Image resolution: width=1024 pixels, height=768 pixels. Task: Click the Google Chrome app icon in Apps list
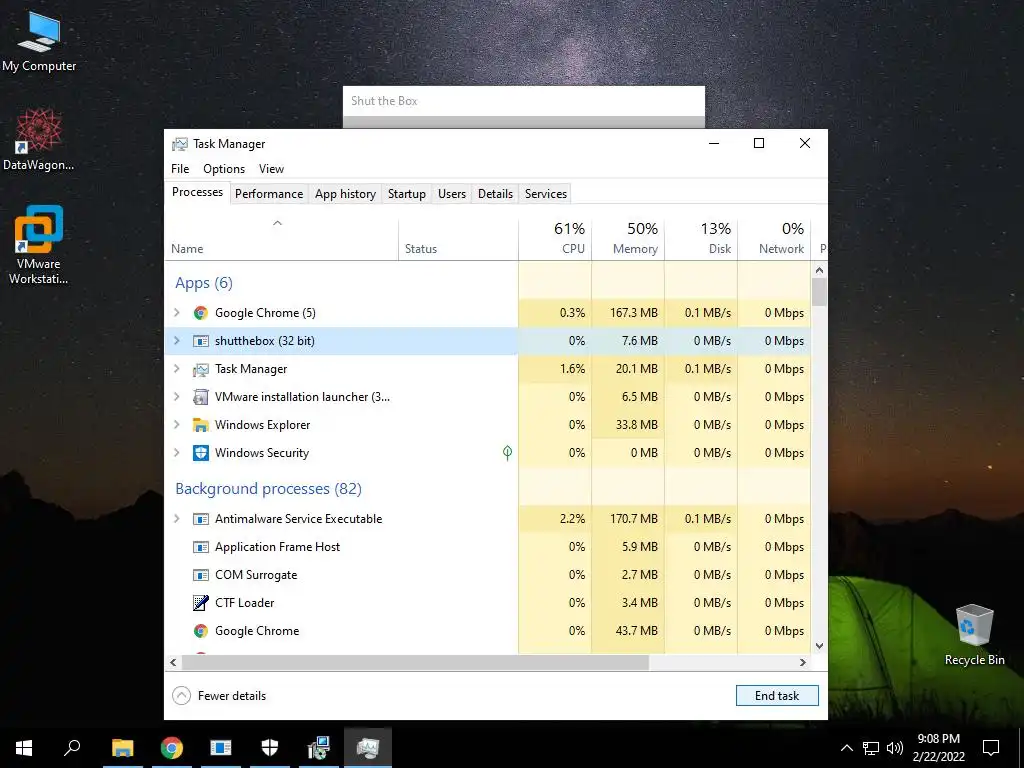[200, 313]
